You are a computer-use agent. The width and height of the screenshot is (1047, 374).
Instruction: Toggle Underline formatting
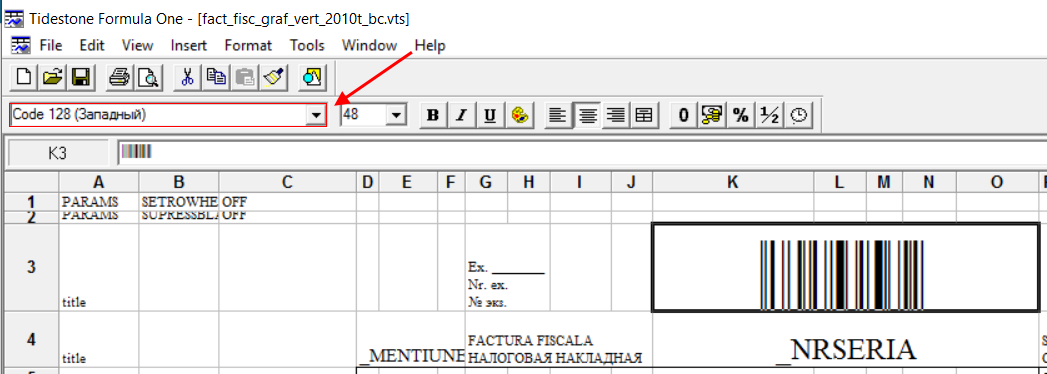(x=490, y=116)
